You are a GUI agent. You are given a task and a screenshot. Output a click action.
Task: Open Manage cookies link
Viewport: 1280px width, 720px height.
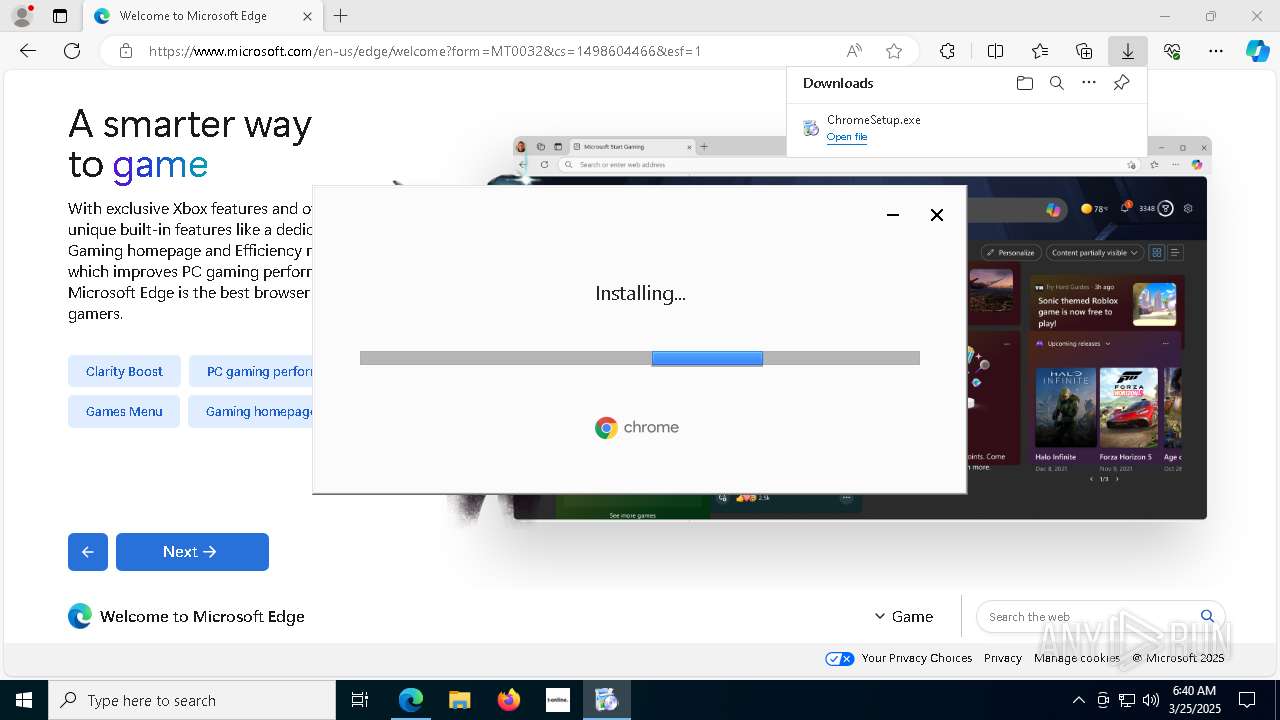pos(1077,658)
